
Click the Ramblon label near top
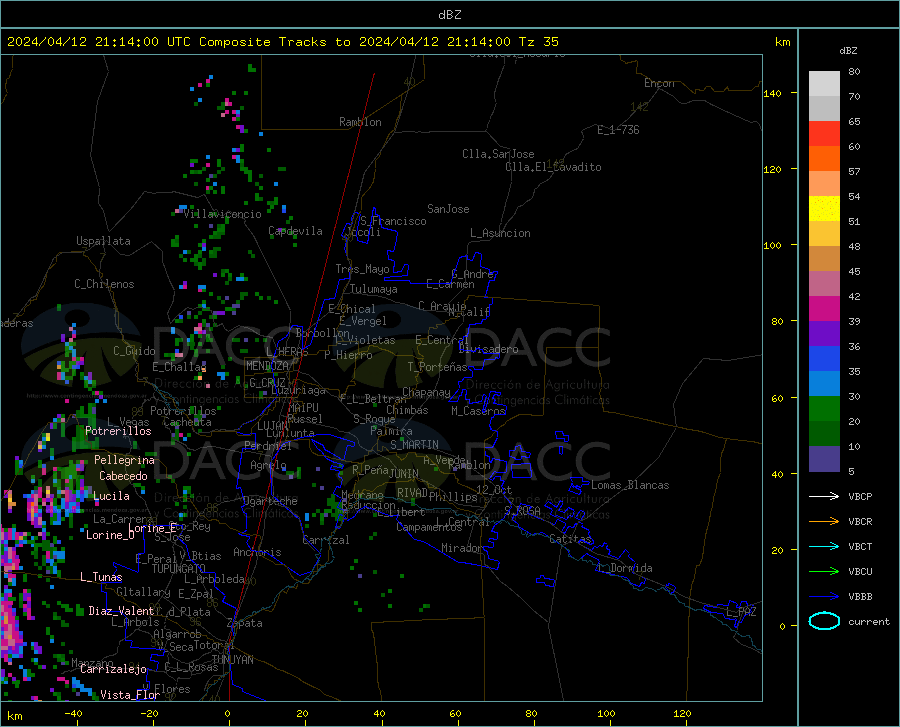360,122
